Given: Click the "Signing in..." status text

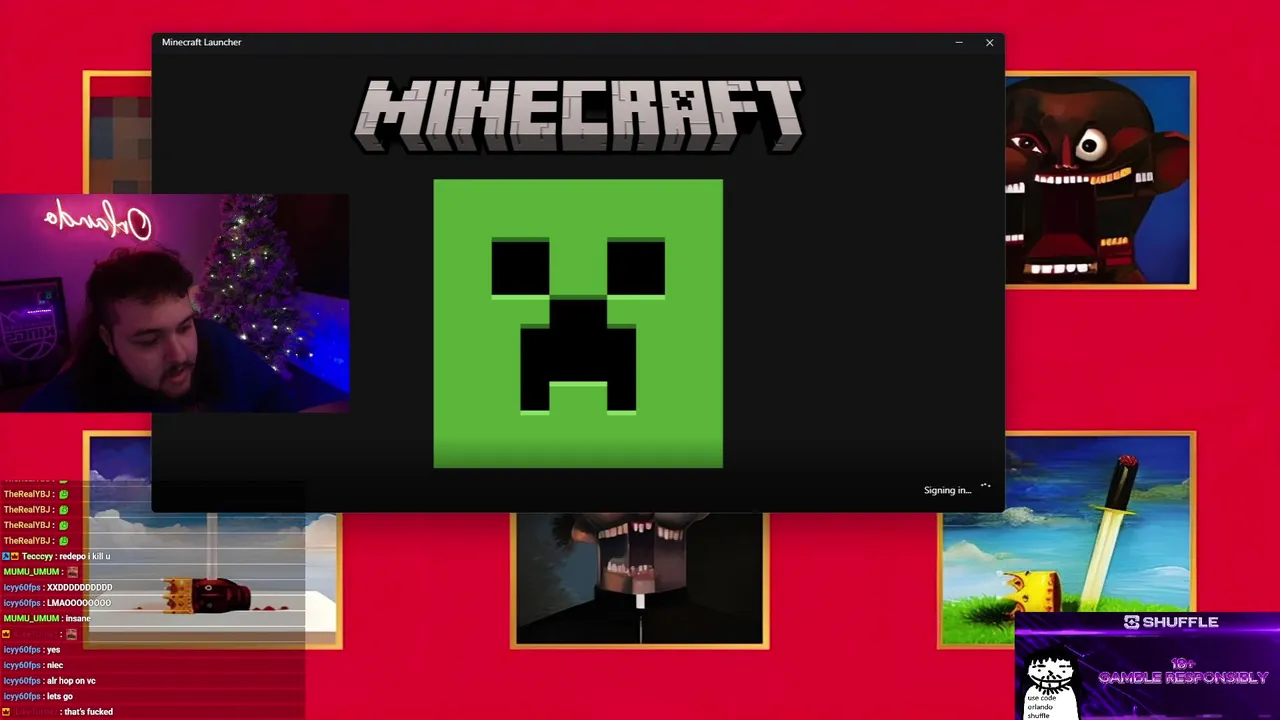Looking at the screenshot, I should coord(947,490).
